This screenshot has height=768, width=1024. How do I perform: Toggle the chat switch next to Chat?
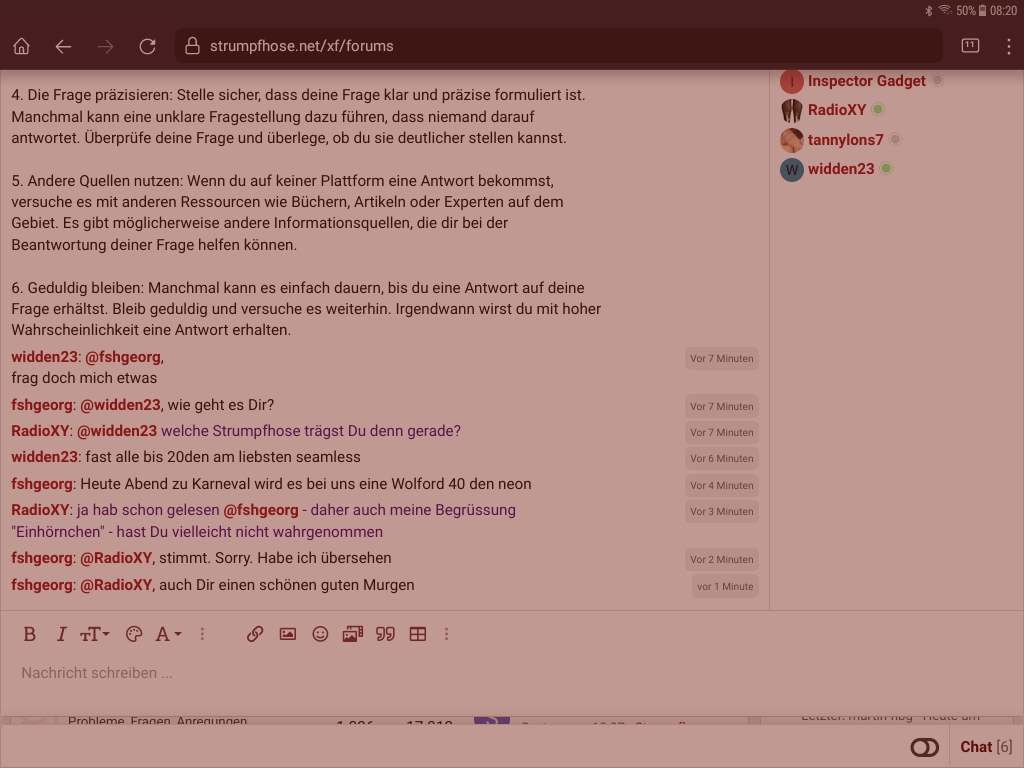pyautogui.click(x=925, y=747)
